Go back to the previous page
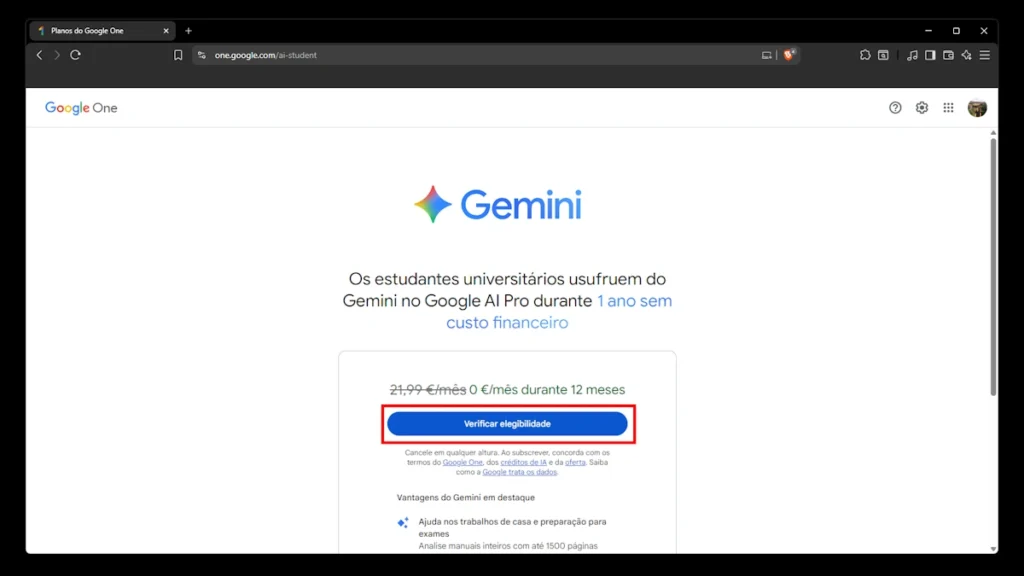Viewport: 1024px width, 576px height. 39,55
